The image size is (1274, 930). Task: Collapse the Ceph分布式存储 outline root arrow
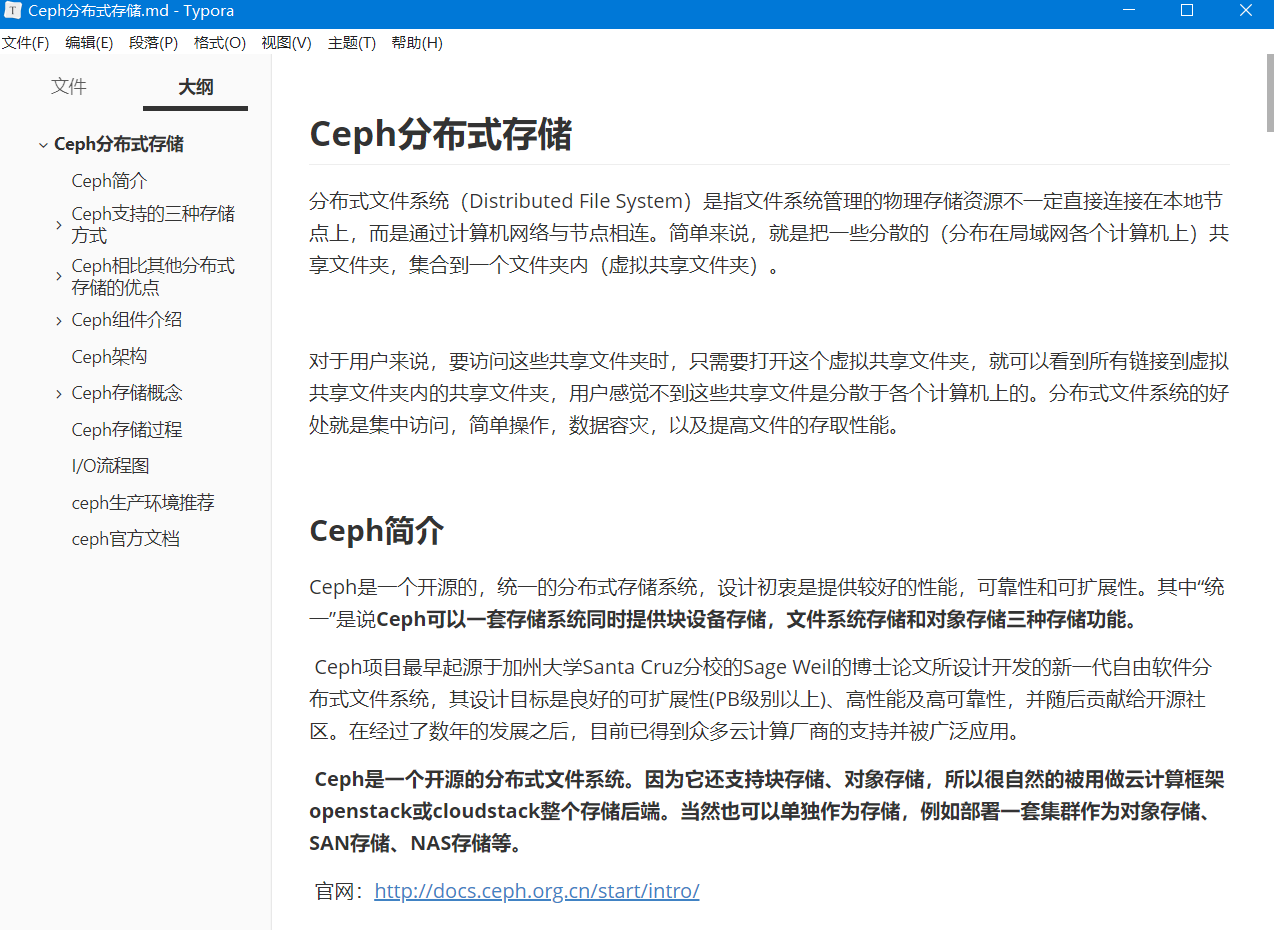click(43, 145)
